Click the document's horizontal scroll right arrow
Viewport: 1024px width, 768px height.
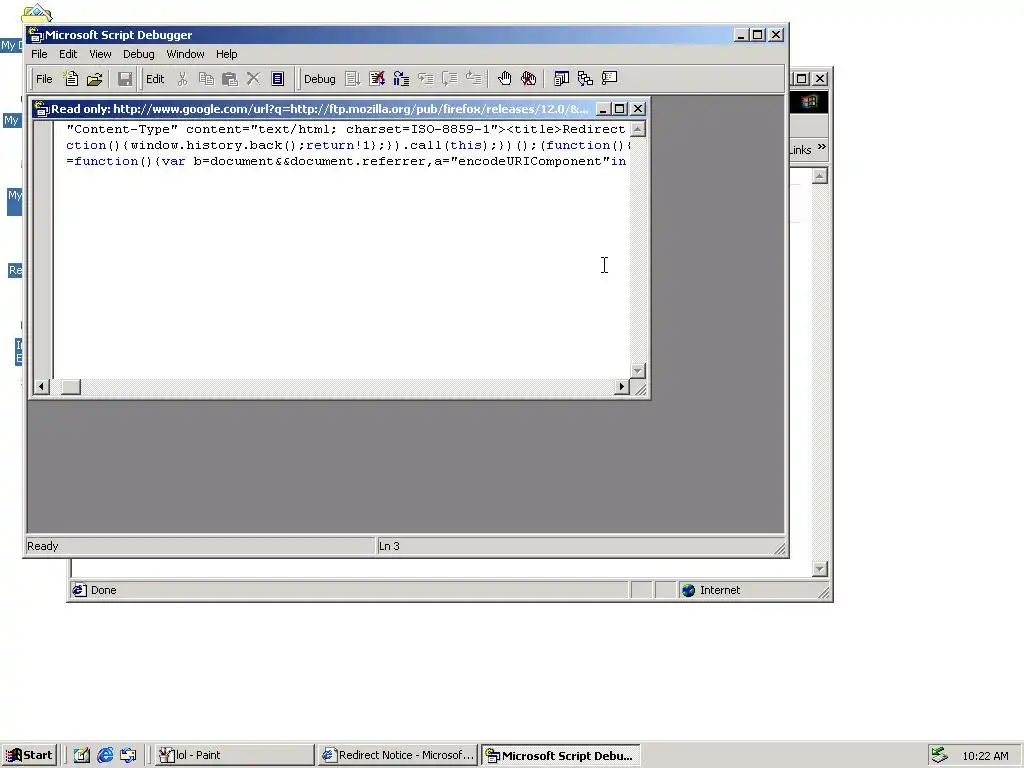pyautogui.click(x=622, y=387)
